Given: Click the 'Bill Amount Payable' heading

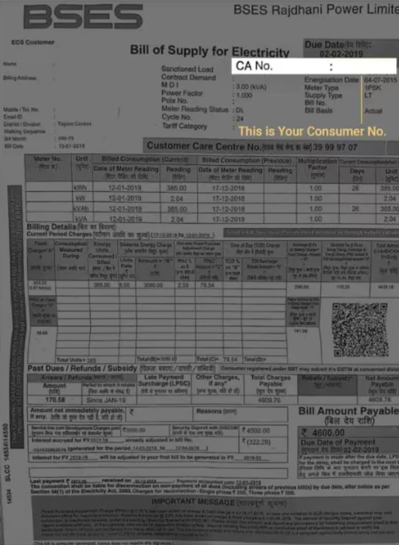Looking at the screenshot, I should (349, 411).
